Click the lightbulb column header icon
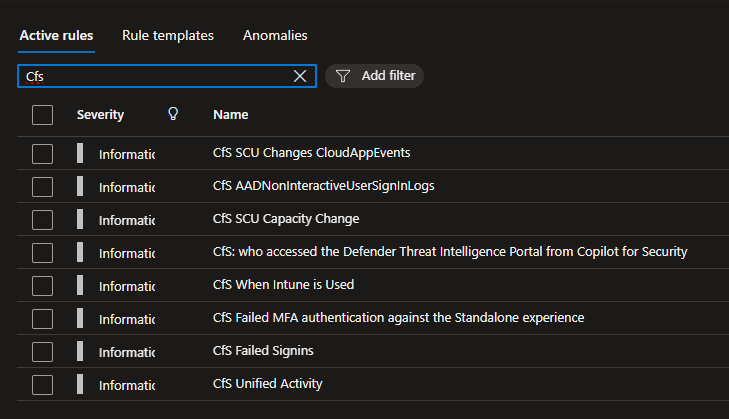Screen dimensions: 729x419 pyautogui.click(x=173, y=114)
